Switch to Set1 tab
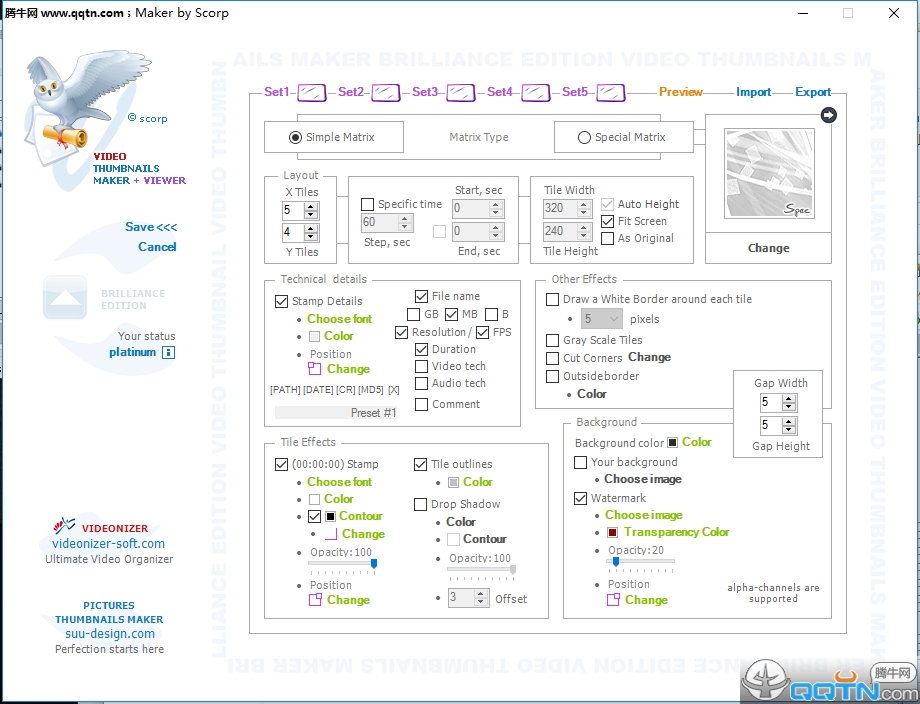This screenshot has width=920, height=704. (277, 92)
